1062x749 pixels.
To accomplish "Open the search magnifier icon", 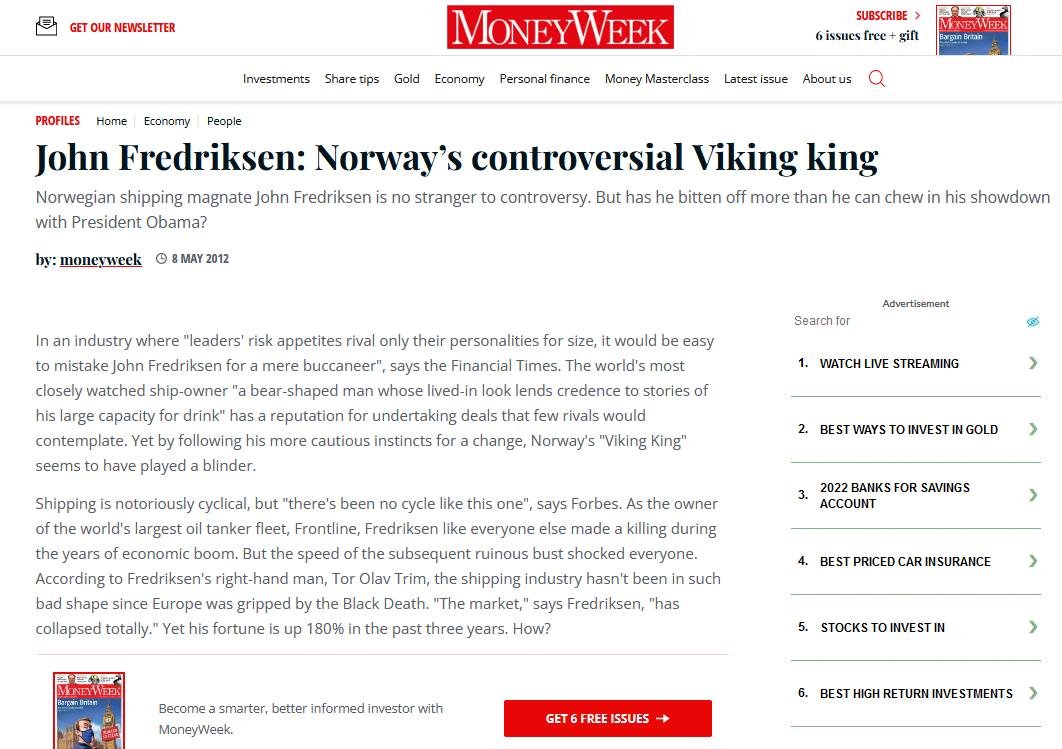I will [877, 79].
